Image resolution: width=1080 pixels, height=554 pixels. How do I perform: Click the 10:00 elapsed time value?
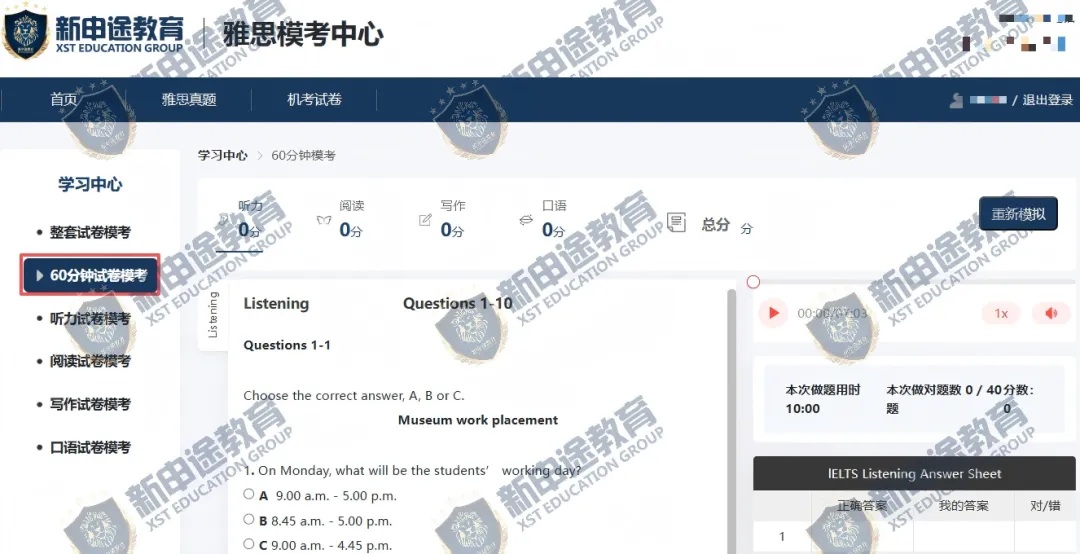[x=802, y=409]
